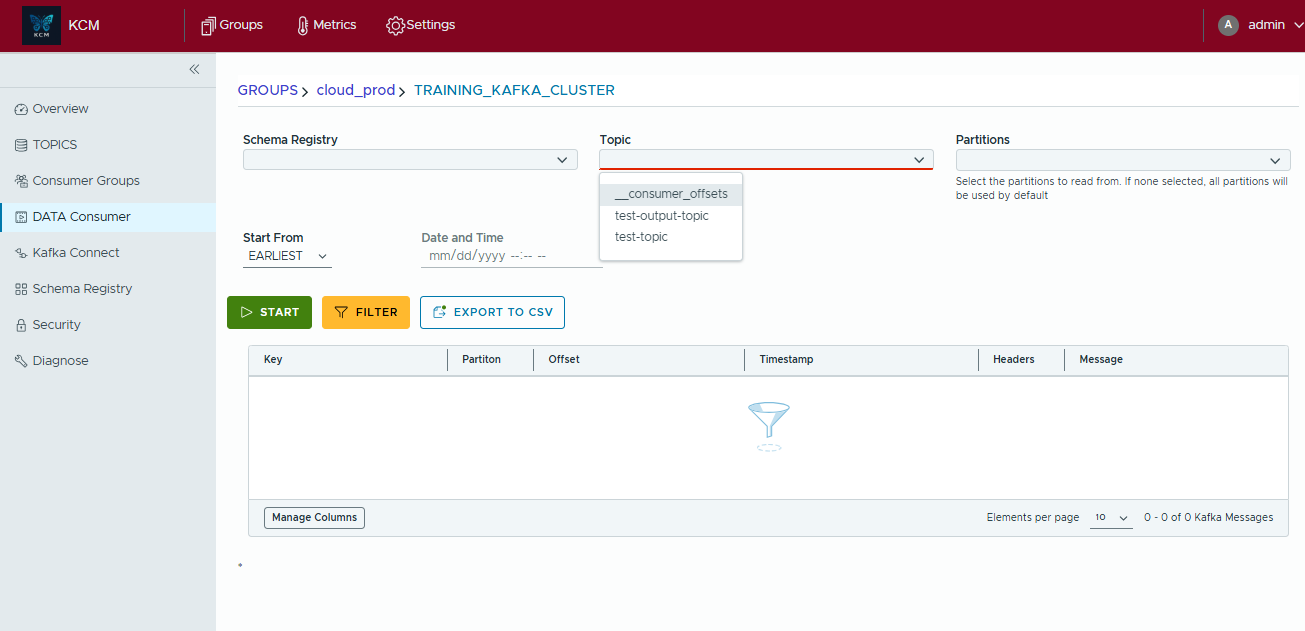Viewport: 1305px width, 631px height.
Task: Click the KCM butterfly logo
Action: 41,26
